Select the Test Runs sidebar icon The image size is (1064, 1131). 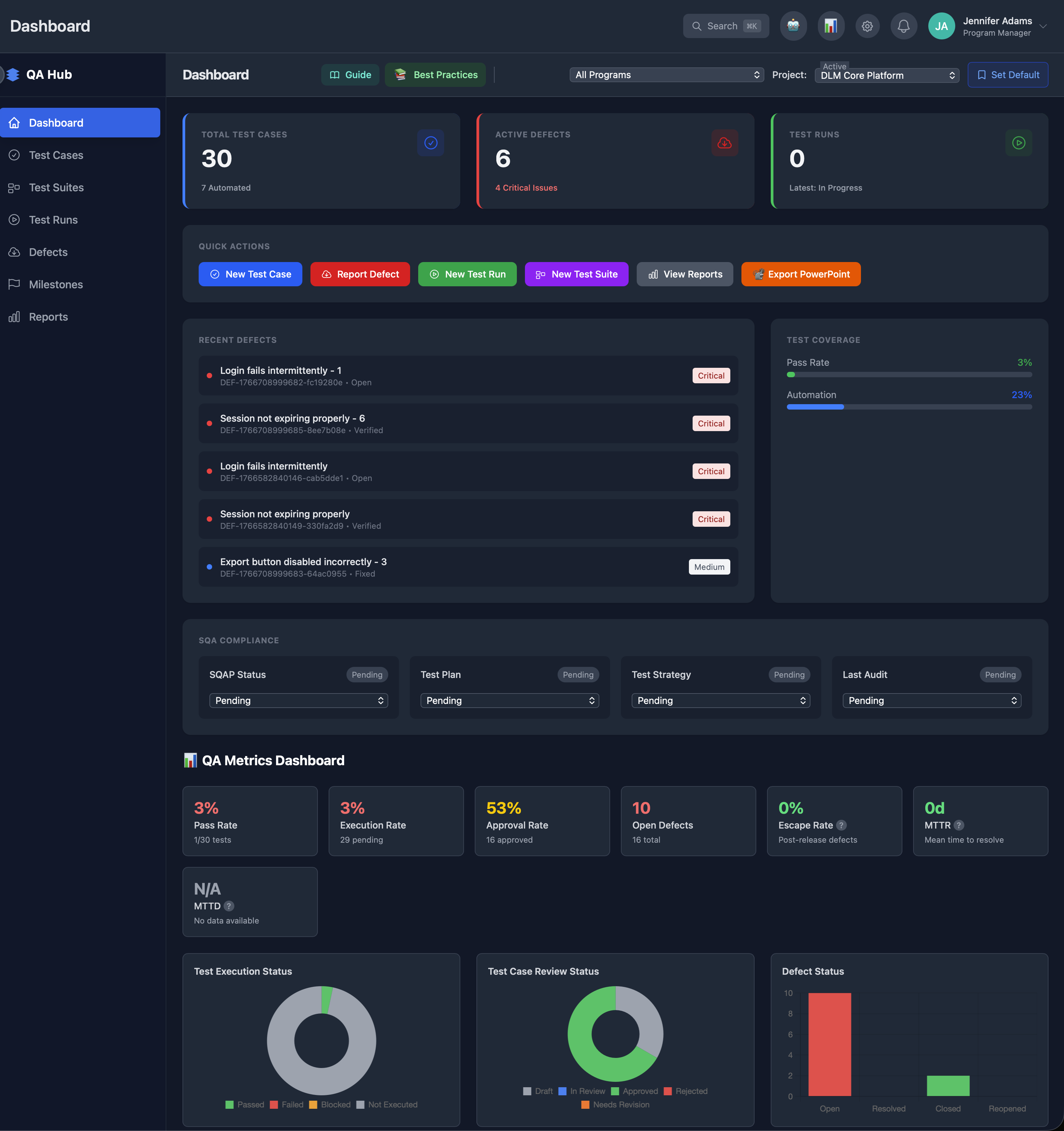coord(14,220)
